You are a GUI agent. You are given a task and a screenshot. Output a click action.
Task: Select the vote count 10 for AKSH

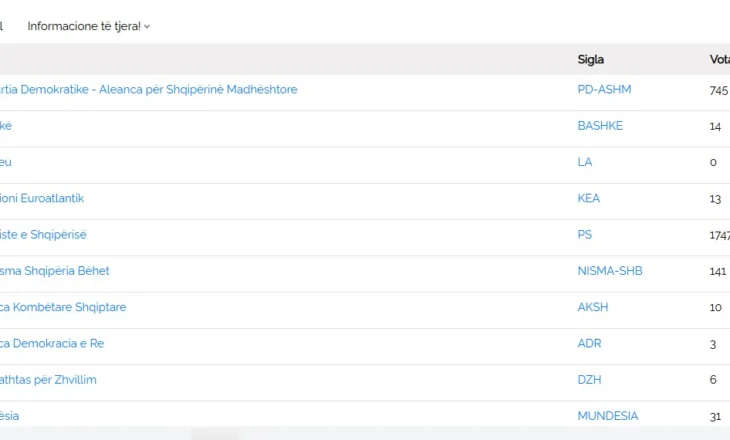click(716, 308)
